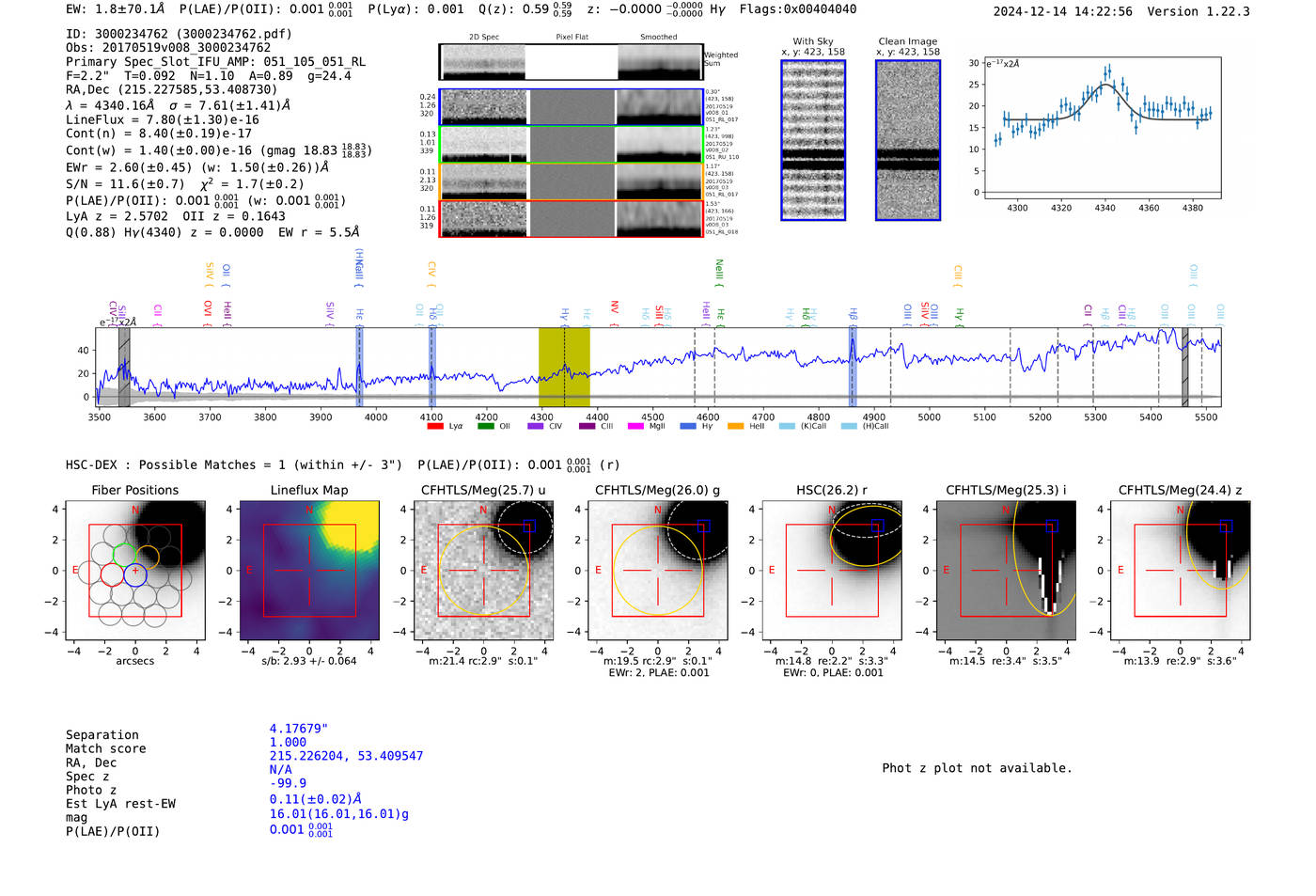This screenshot has height=896, width=1316.
Task: Click the Flags:0x00404040 text
Action: pyautogui.click(x=798, y=9)
